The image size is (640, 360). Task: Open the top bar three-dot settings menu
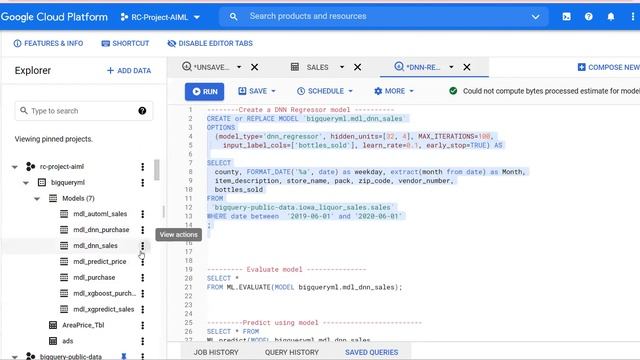[633, 17]
